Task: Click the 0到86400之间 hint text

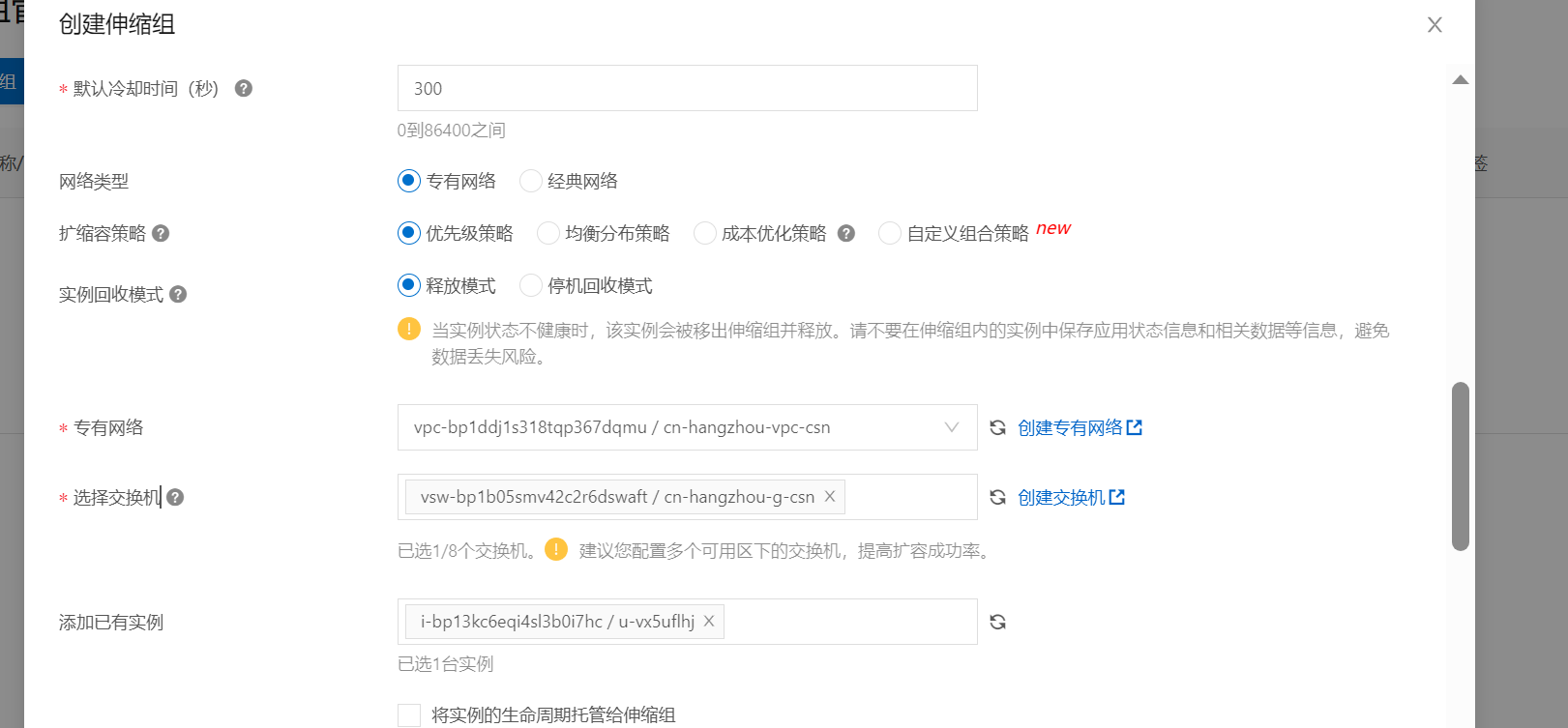Action: pos(452,131)
